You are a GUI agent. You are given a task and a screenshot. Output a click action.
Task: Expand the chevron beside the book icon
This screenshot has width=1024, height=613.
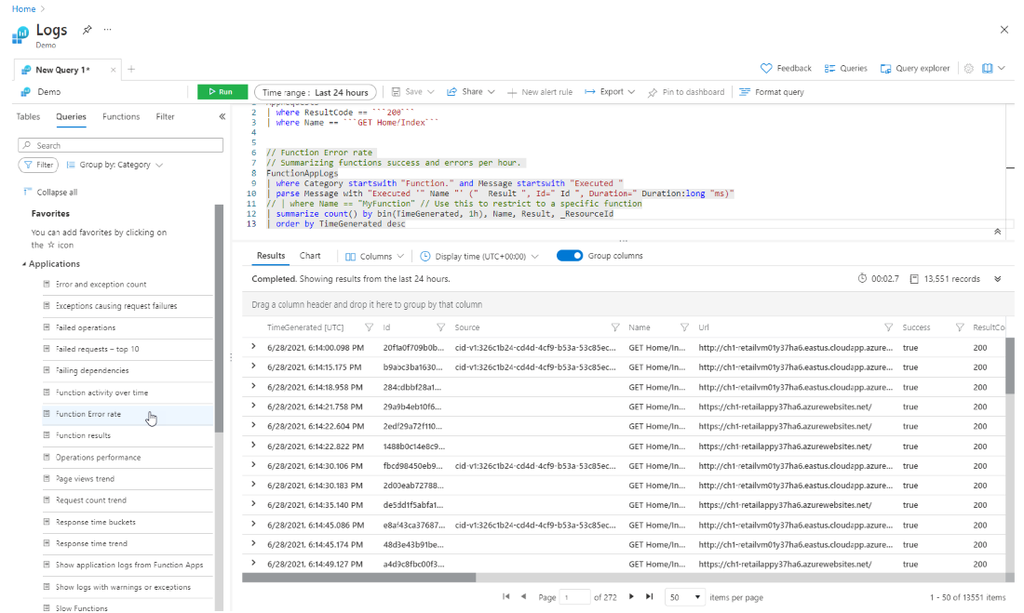pyautogui.click(x=1002, y=68)
